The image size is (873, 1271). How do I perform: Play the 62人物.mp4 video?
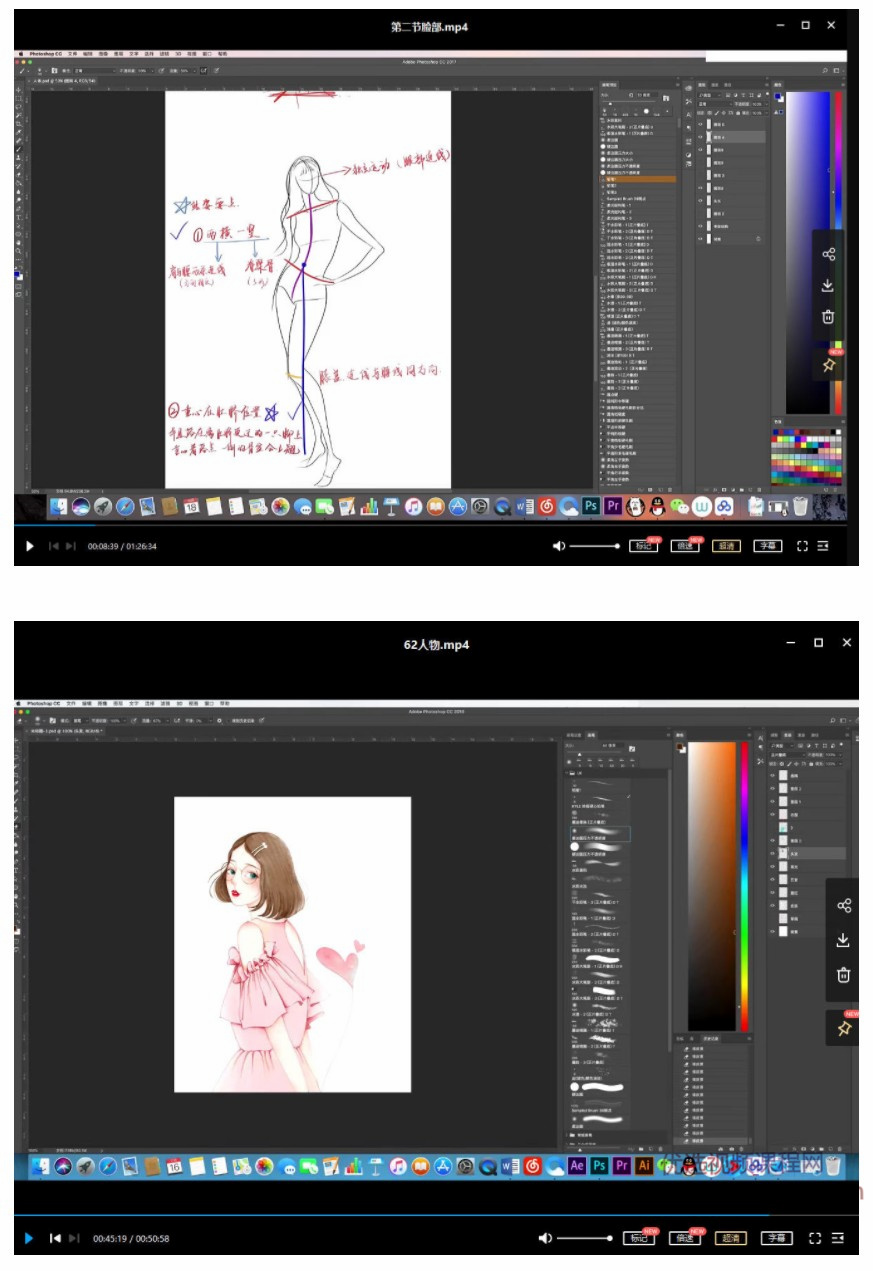29,1238
